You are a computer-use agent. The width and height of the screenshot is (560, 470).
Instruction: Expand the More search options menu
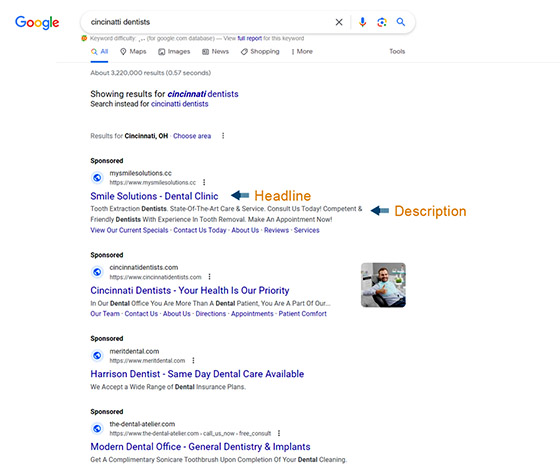click(302, 51)
